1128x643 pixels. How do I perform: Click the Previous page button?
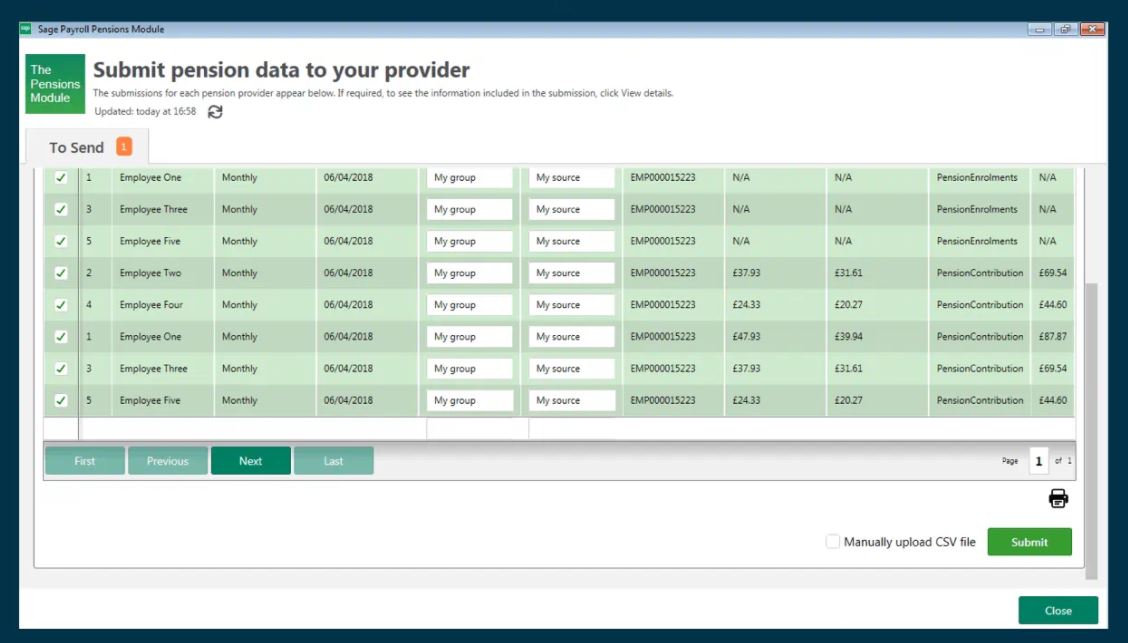click(167, 460)
